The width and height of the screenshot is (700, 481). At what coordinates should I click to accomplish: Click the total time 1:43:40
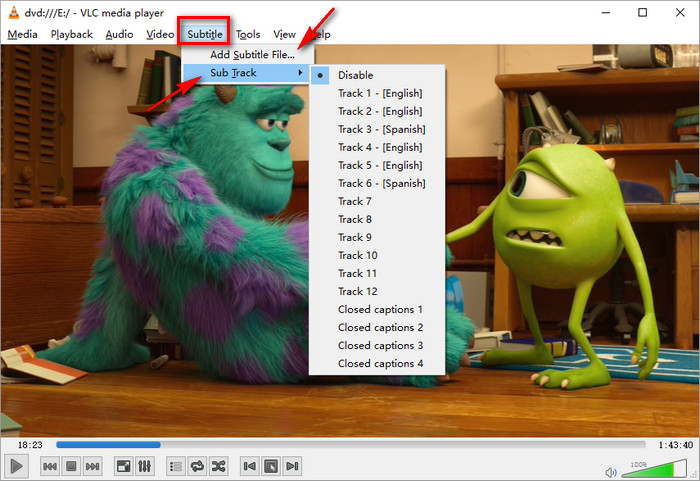[675, 445]
